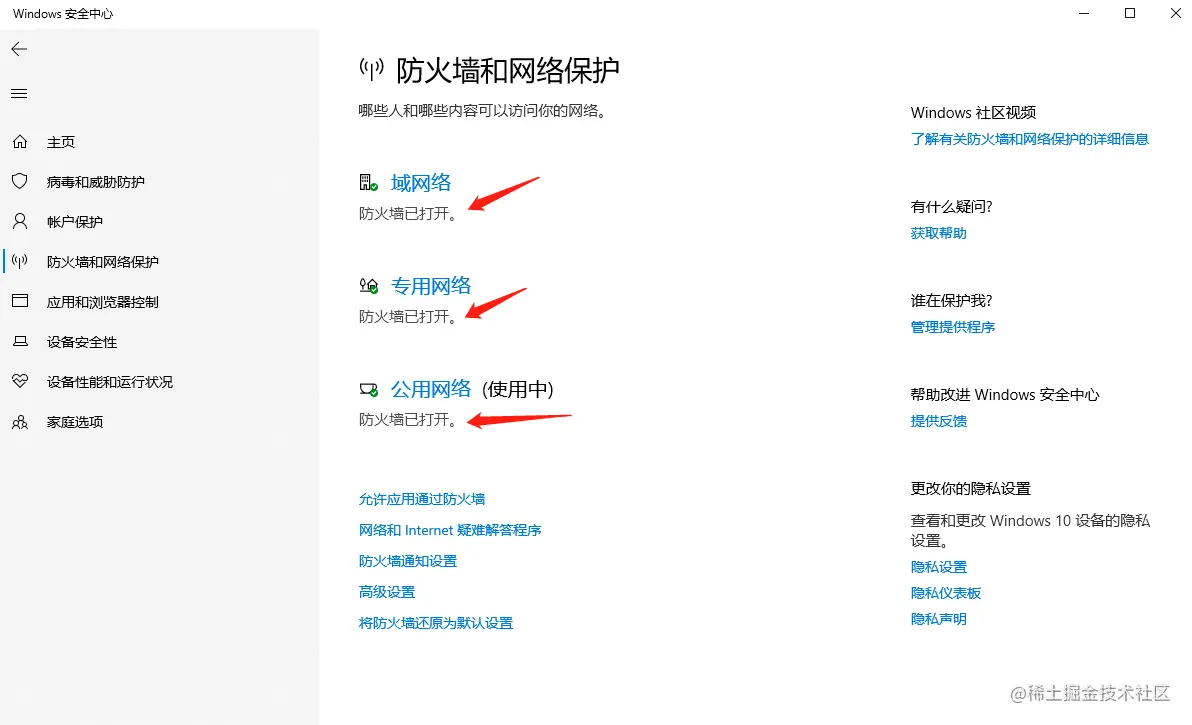Open 高级设置 link
Image resolution: width=1192 pixels, height=725 pixels.
point(387,592)
